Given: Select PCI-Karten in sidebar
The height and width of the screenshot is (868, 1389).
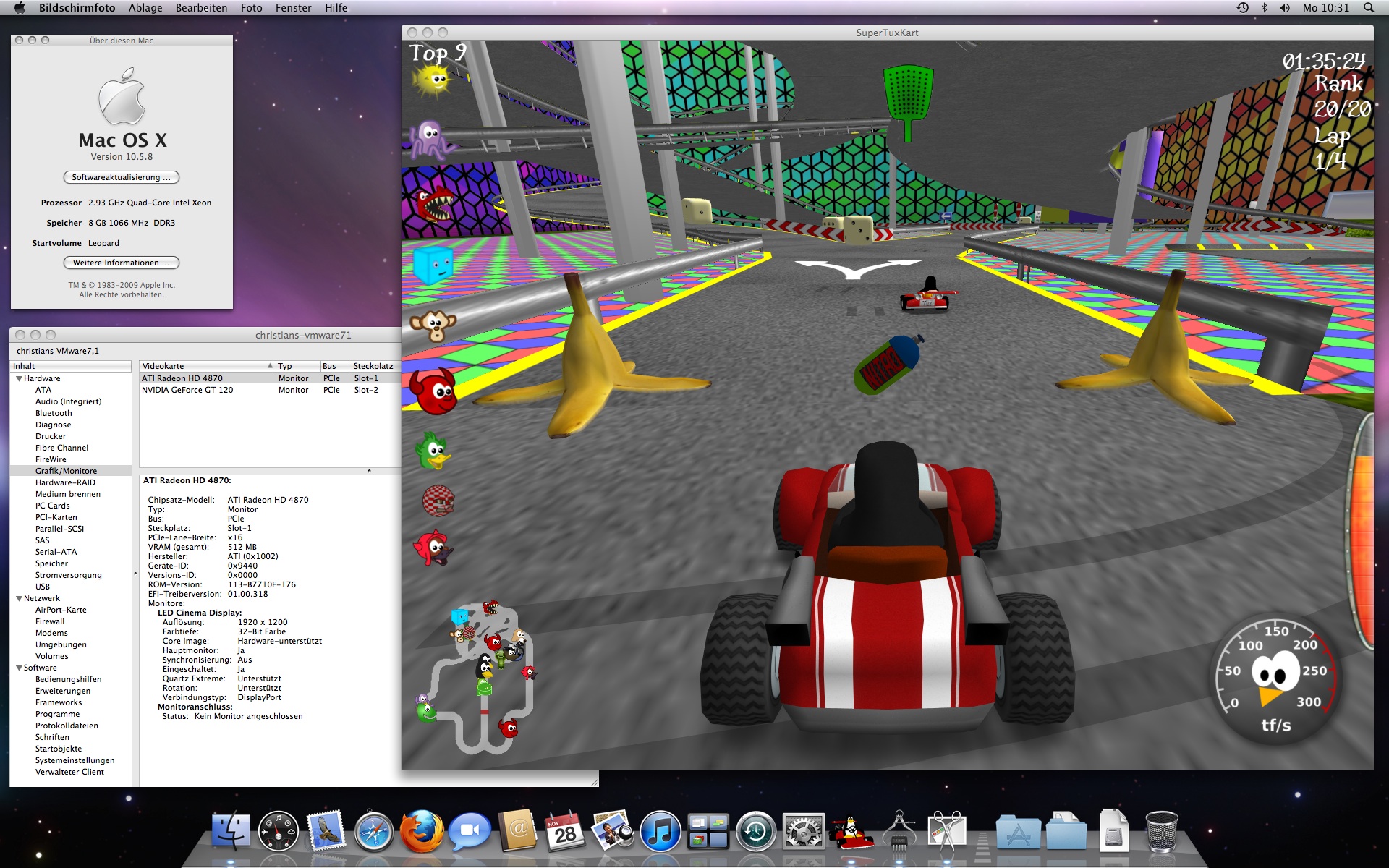Looking at the screenshot, I should click(x=71, y=517).
